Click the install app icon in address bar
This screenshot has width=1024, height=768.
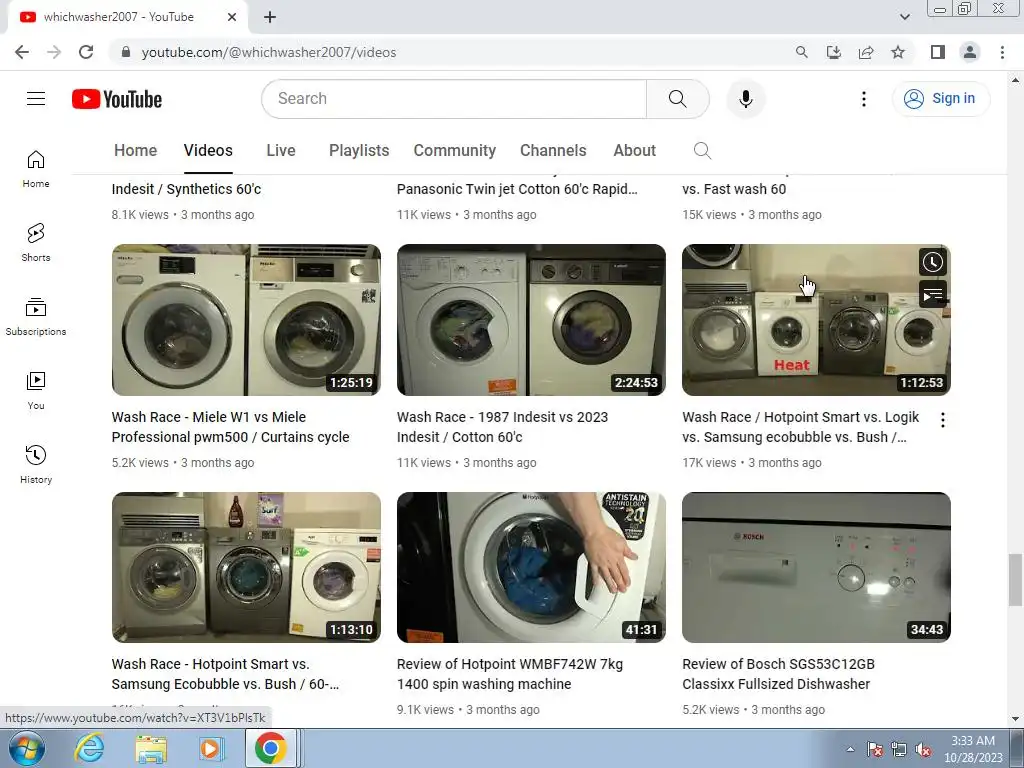834,52
